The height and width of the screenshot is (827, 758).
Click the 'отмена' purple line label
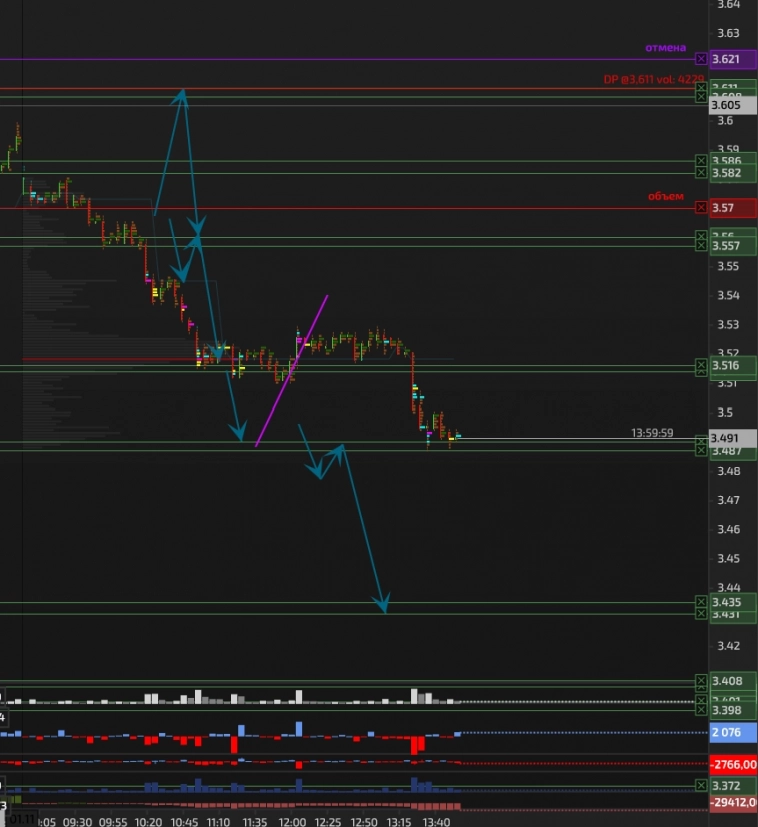pos(665,48)
